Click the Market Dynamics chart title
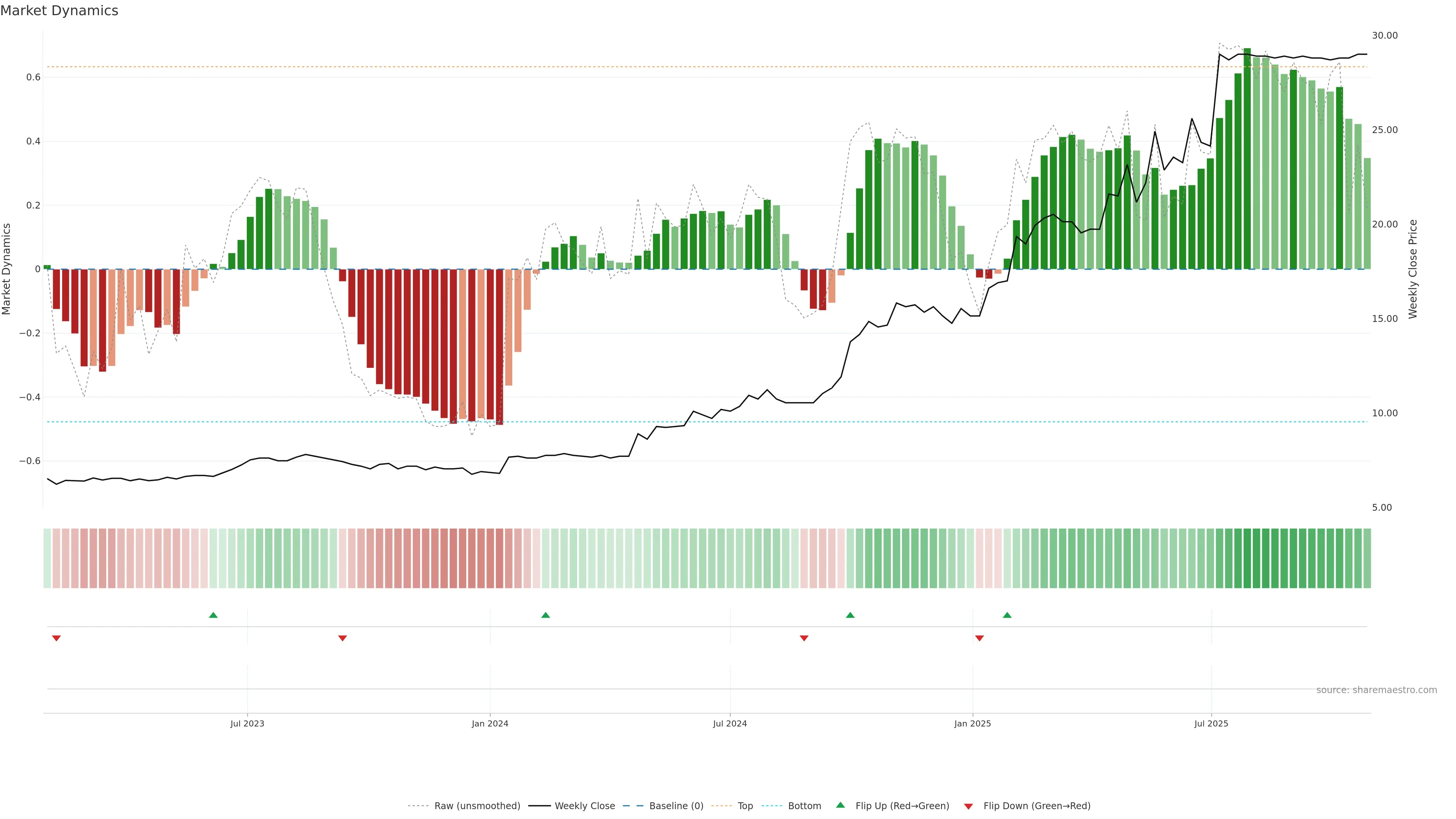Screen dimensions: 1456x819 (x=60, y=11)
